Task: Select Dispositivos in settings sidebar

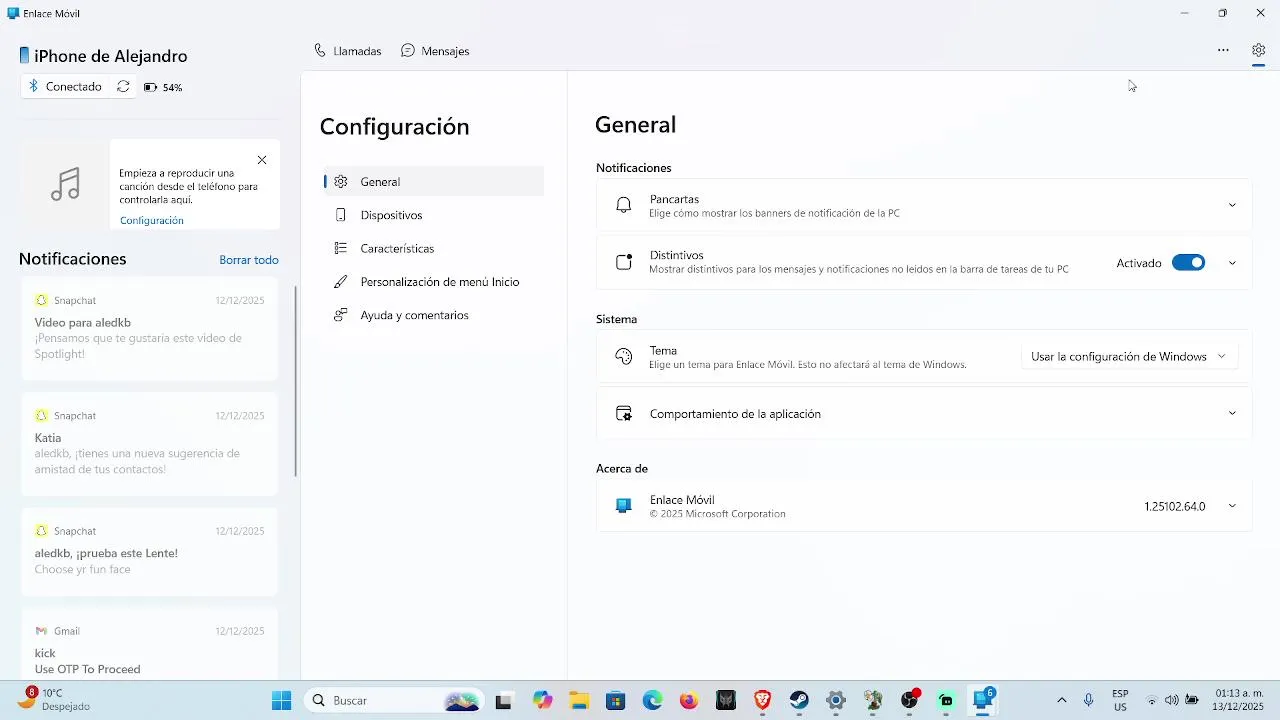Action: (434, 215)
